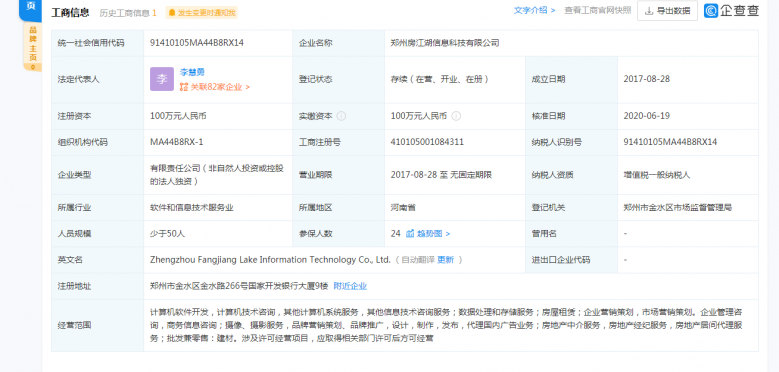Open the 品牌主页 side tab
Image resolution: width=779 pixels, height=372 pixels.
tap(33, 47)
